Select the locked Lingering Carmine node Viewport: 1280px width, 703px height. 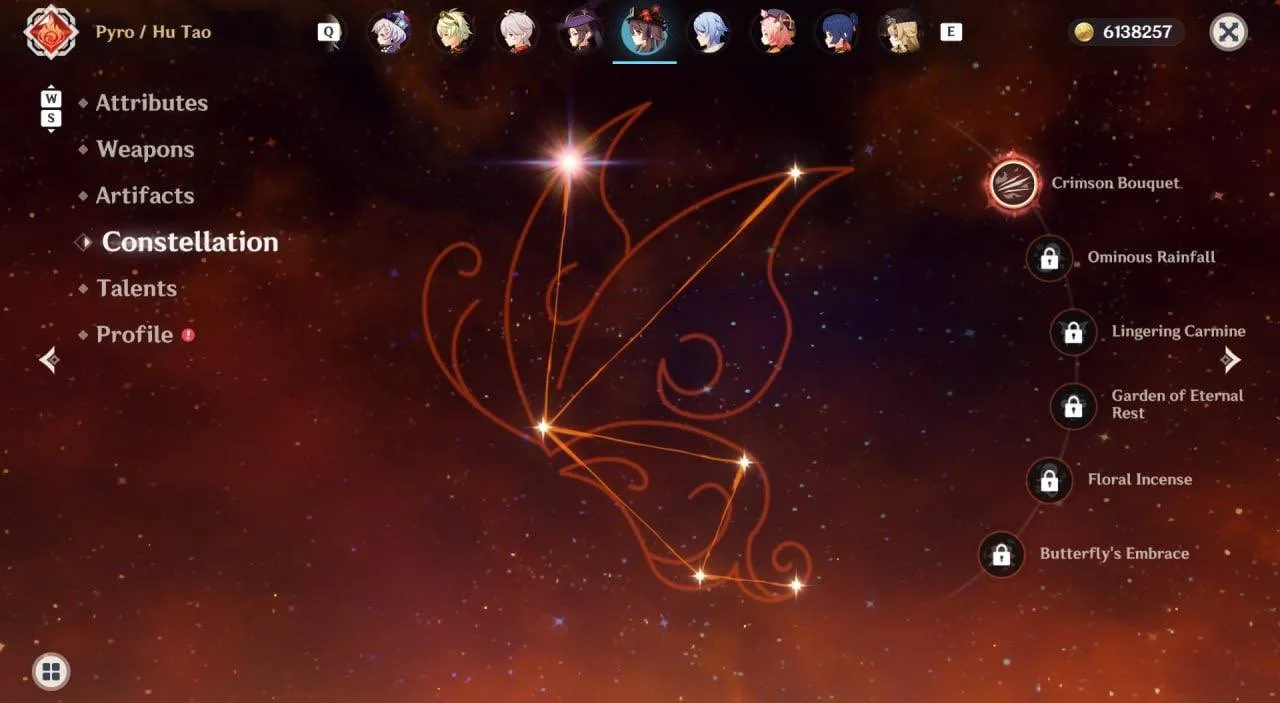[x=1073, y=332]
